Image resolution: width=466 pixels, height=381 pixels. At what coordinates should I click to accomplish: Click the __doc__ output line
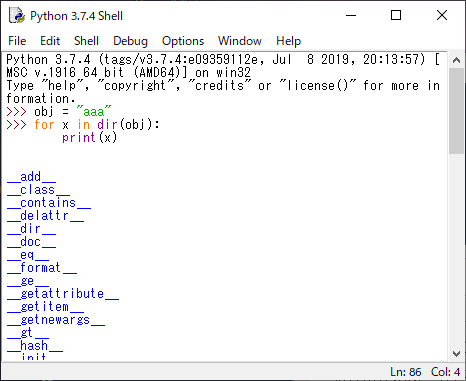pos(31,242)
